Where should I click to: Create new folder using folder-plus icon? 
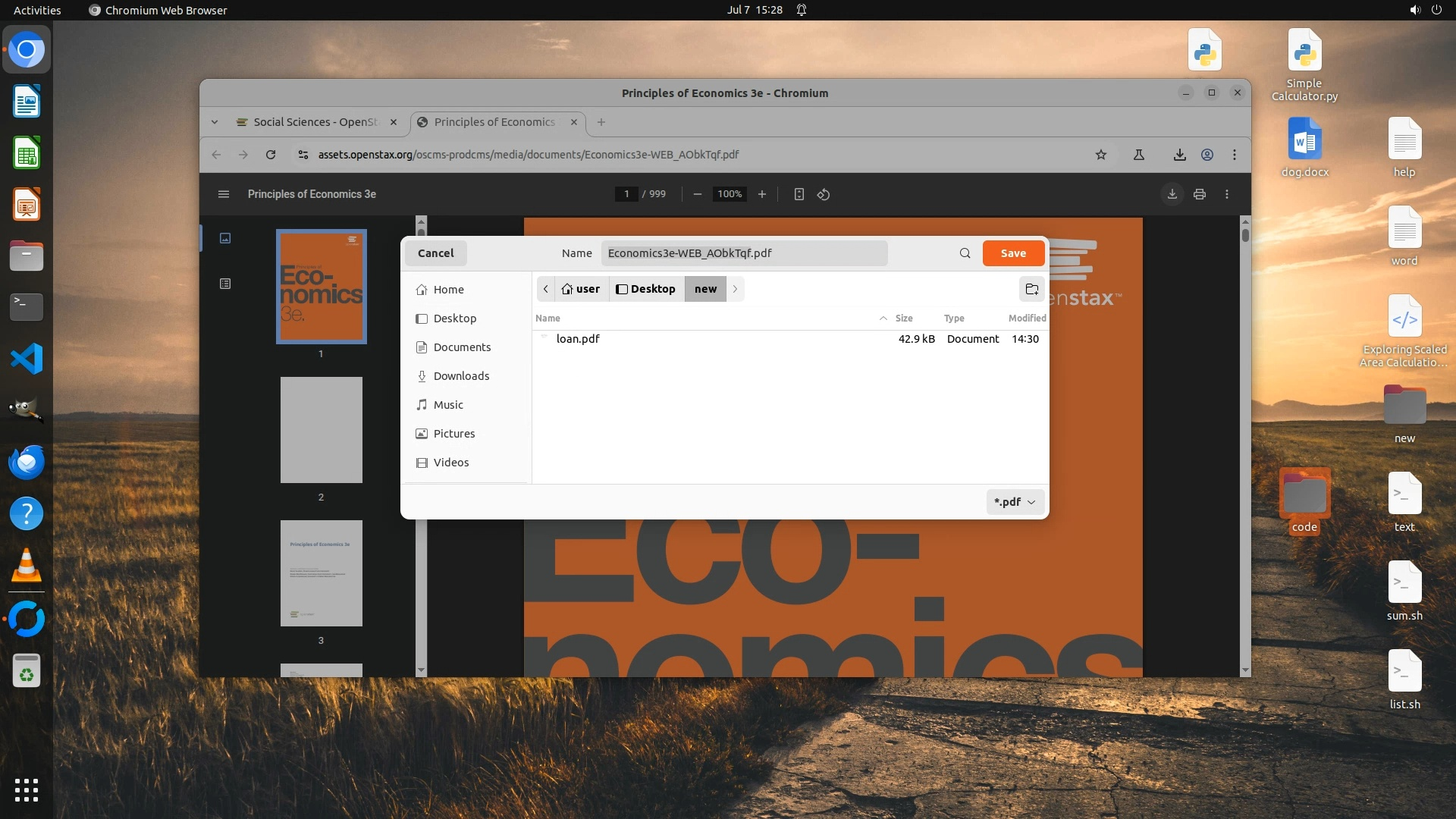click(x=1031, y=289)
